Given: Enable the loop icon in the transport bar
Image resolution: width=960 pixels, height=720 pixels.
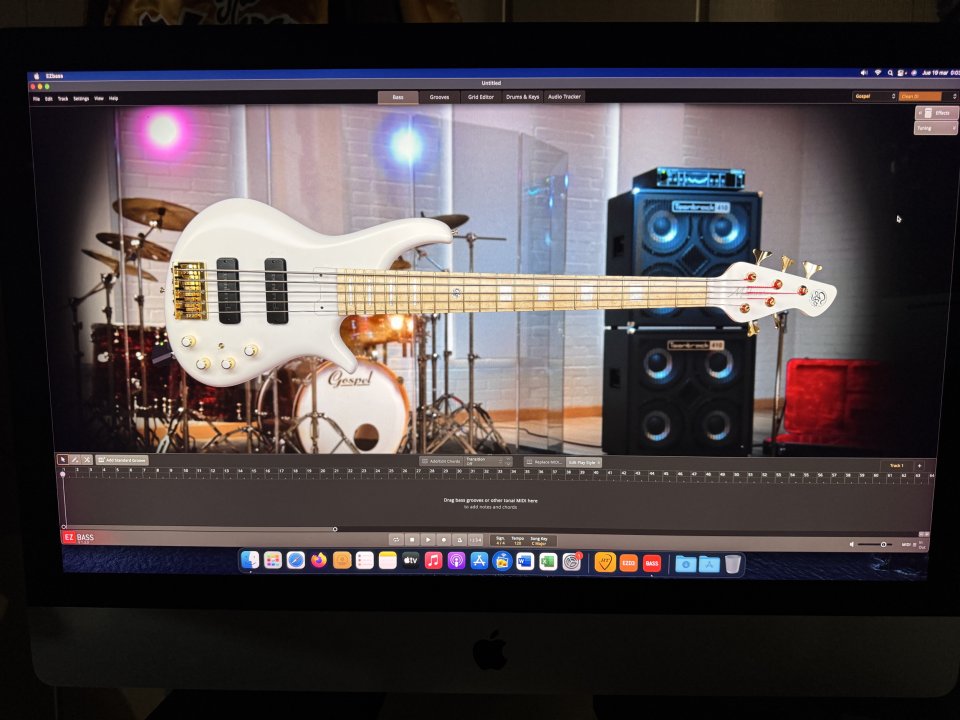Looking at the screenshot, I should [396, 539].
